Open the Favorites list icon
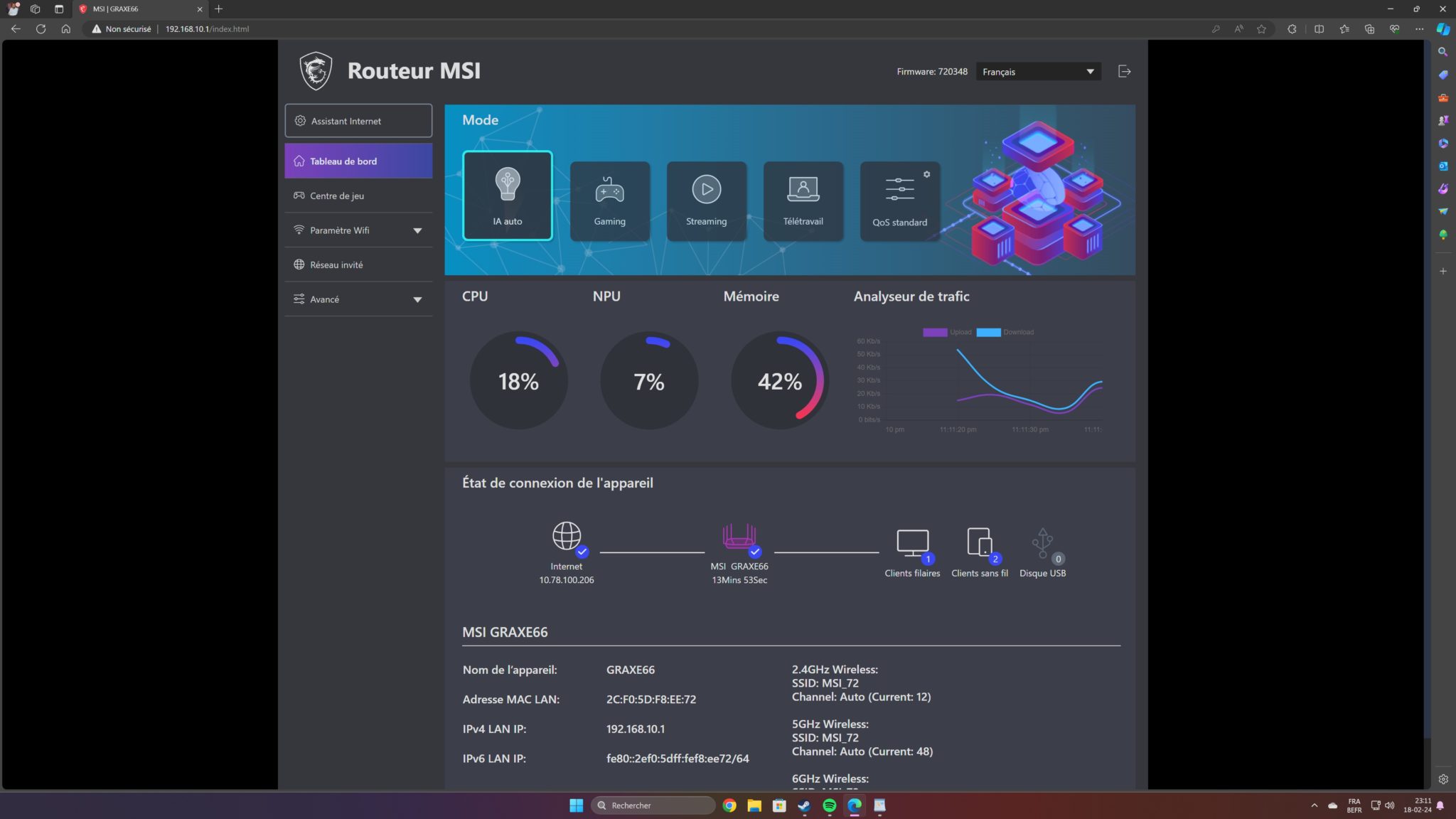Screen dimensions: 1456x819 pyautogui.click(x=1344, y=29)
